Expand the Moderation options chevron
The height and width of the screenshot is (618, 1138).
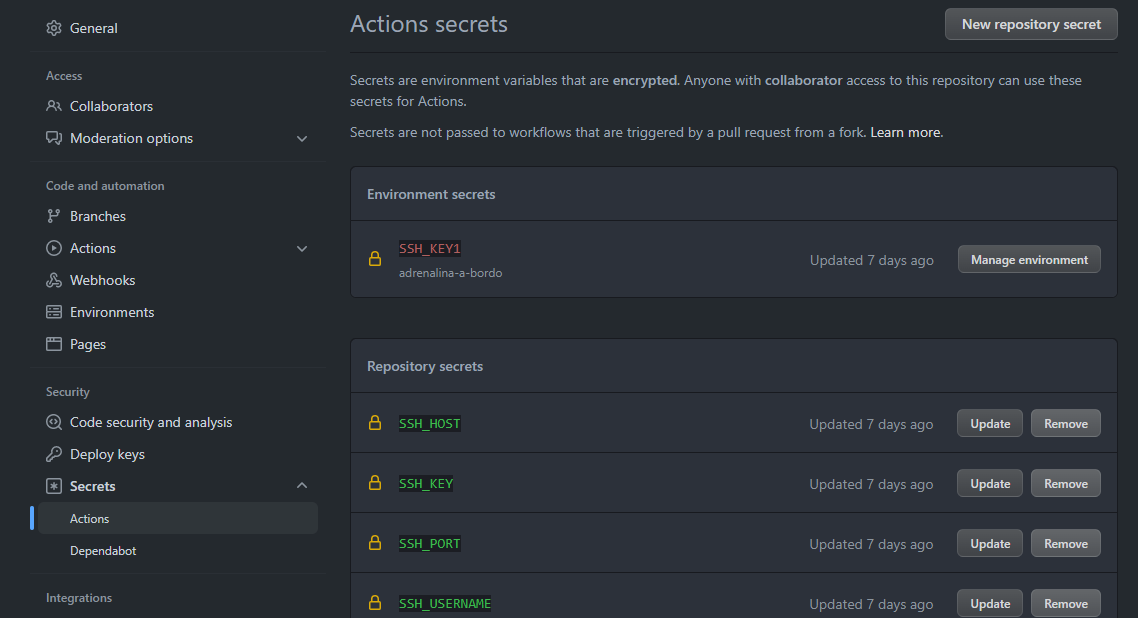click(302, 139)
